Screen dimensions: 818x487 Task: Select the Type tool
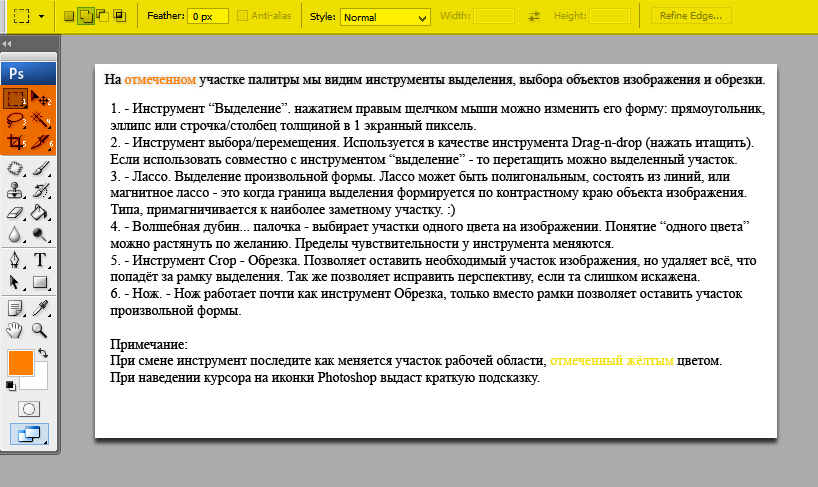(x=41, y=260)
